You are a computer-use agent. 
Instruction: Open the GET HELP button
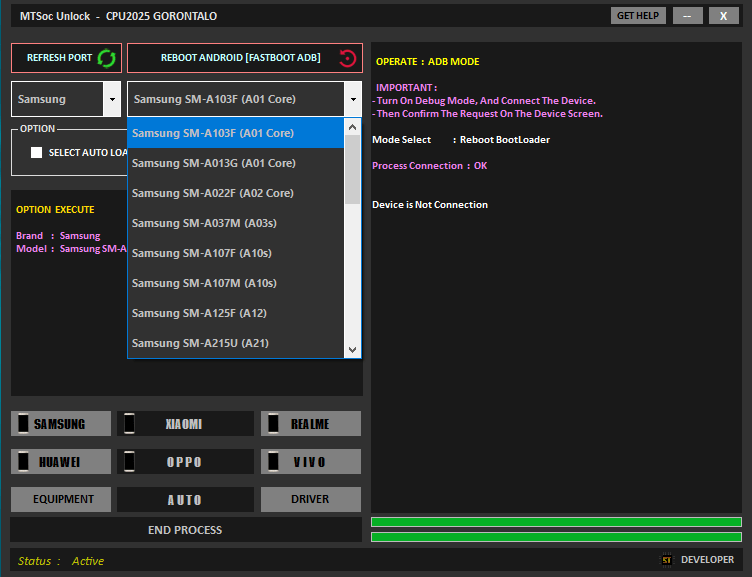638,16
